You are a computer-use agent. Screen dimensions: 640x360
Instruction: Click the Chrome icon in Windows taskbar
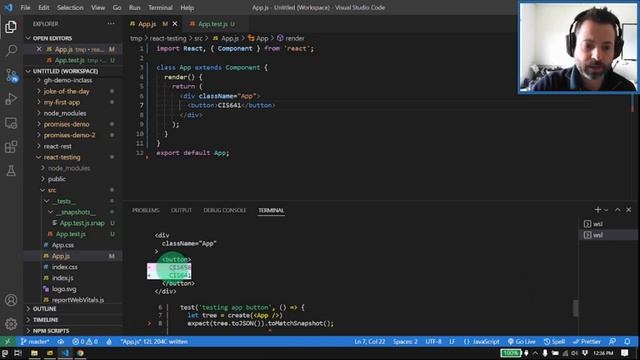81,353
